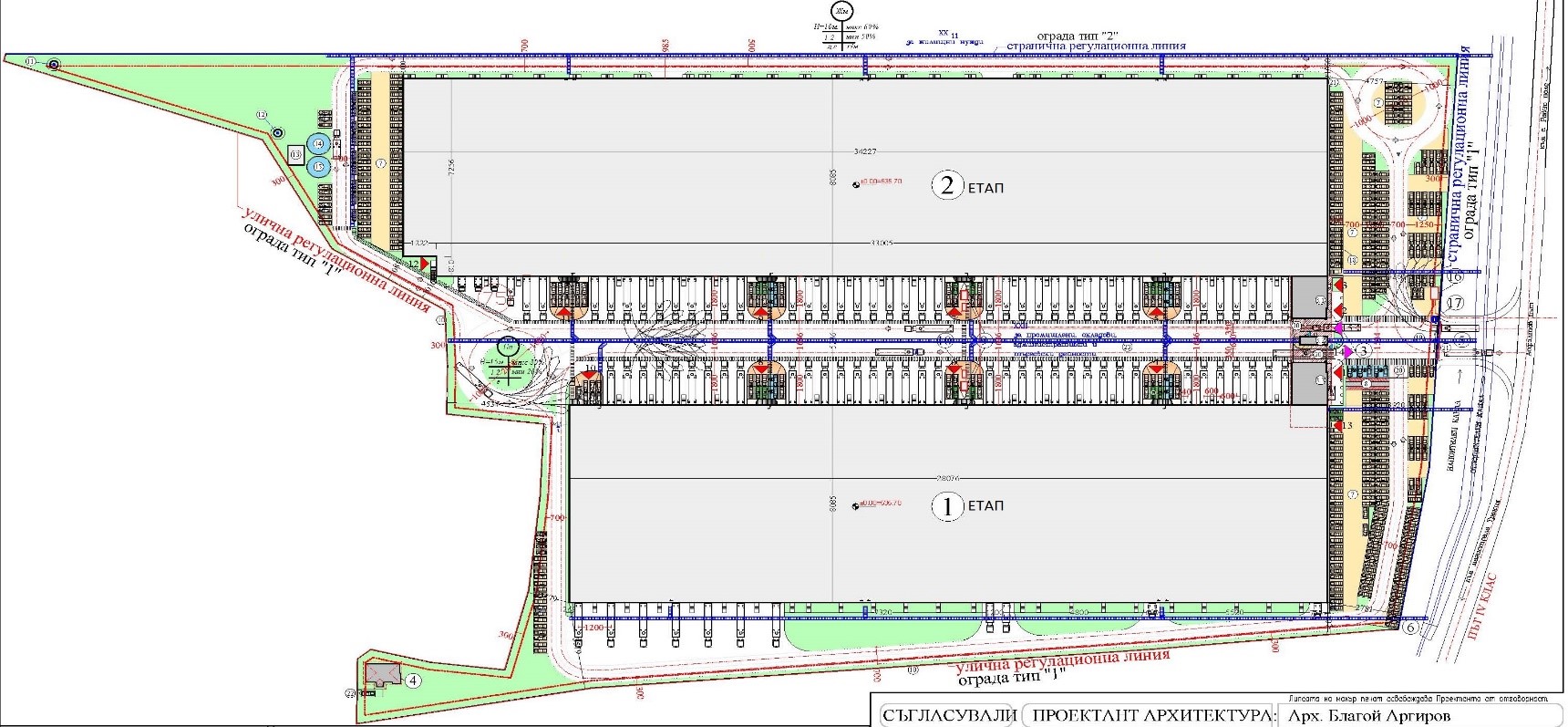
Task: Click the circled number 11 at far-left tip
Action: (30, 60)
